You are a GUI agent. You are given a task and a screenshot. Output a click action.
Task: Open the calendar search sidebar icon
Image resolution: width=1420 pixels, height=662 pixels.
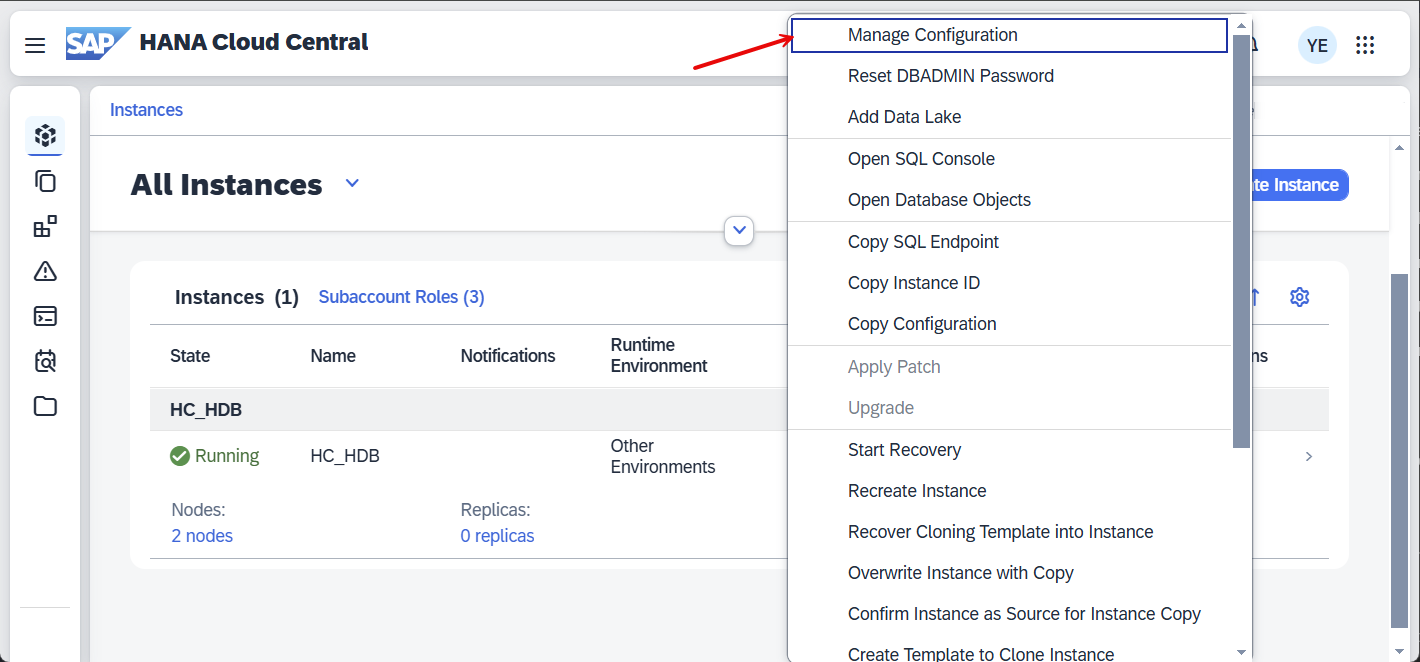[x=45, y=361]
